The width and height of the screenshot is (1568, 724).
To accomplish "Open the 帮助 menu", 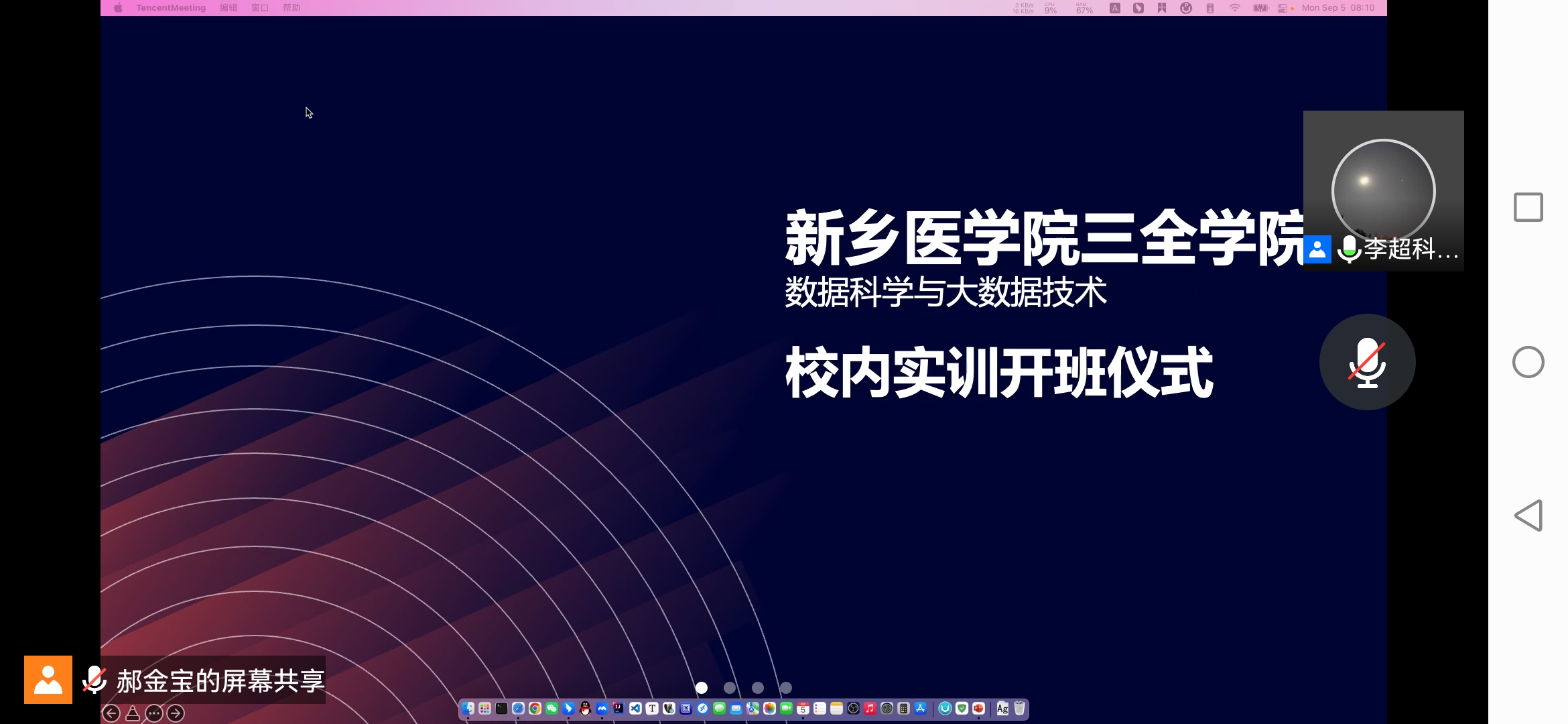I will tap(291, 8).
